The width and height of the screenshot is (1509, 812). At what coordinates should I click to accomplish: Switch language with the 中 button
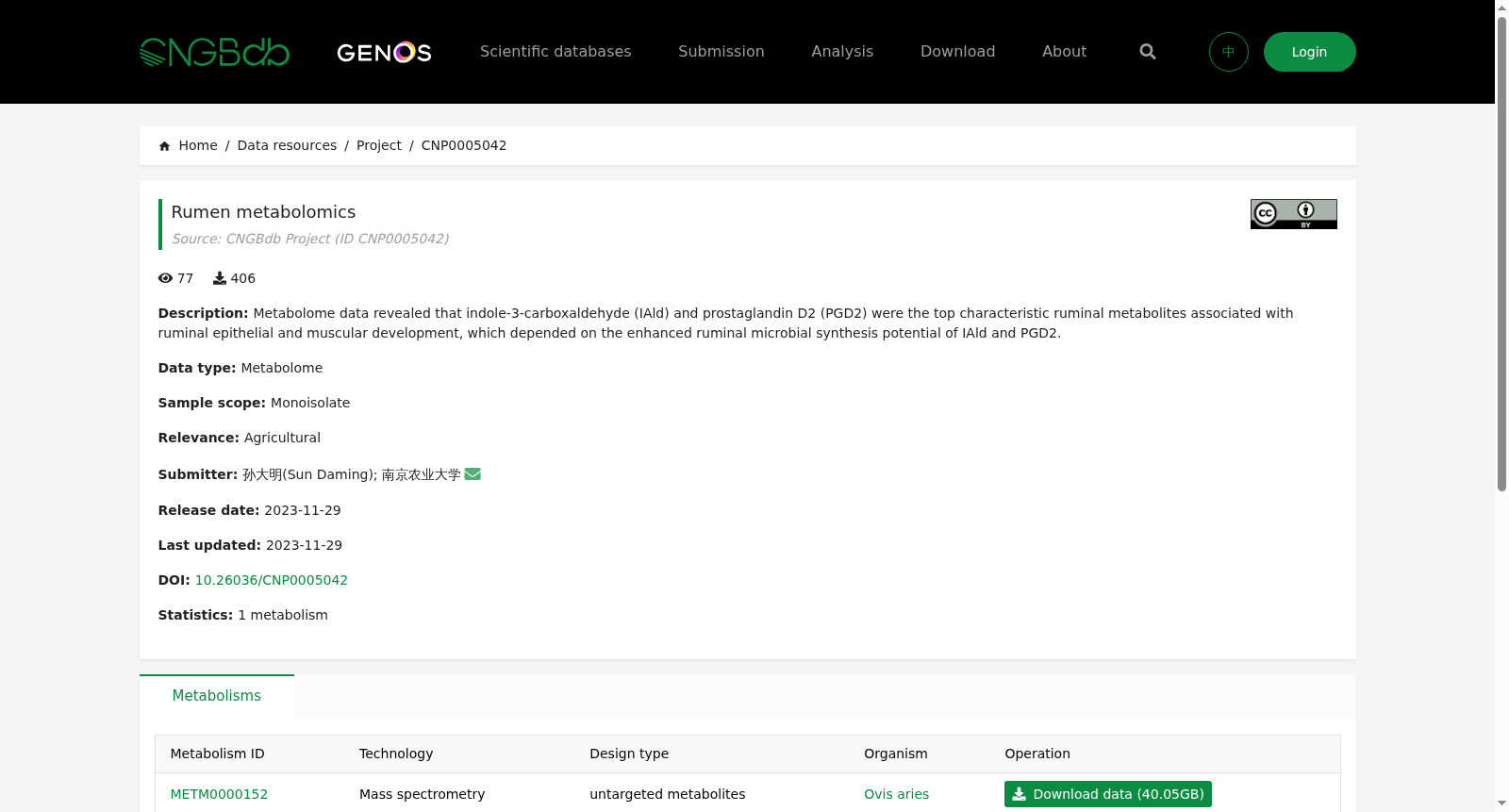1228,52
